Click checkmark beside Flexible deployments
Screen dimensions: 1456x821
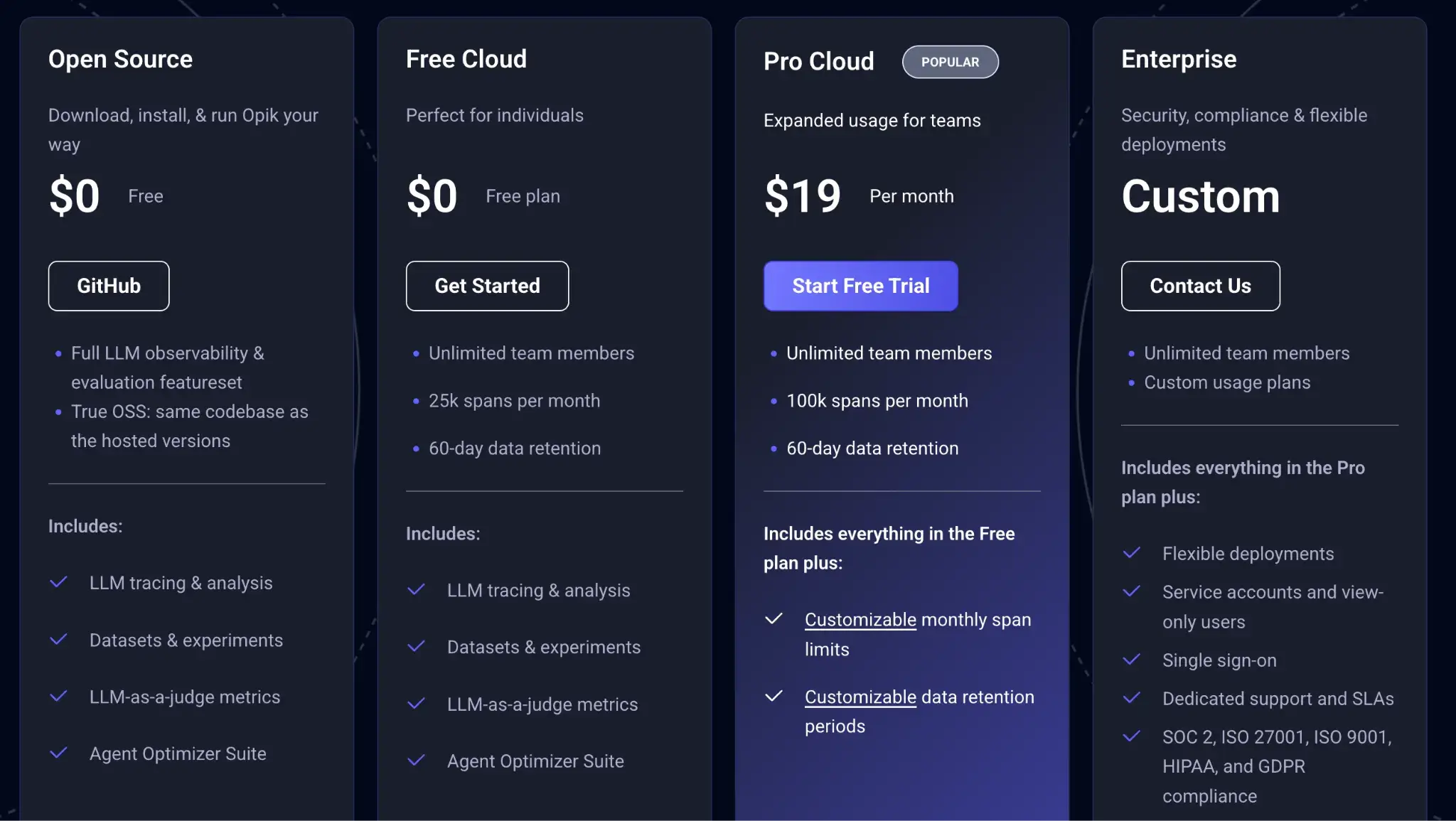pos(1131,553)
